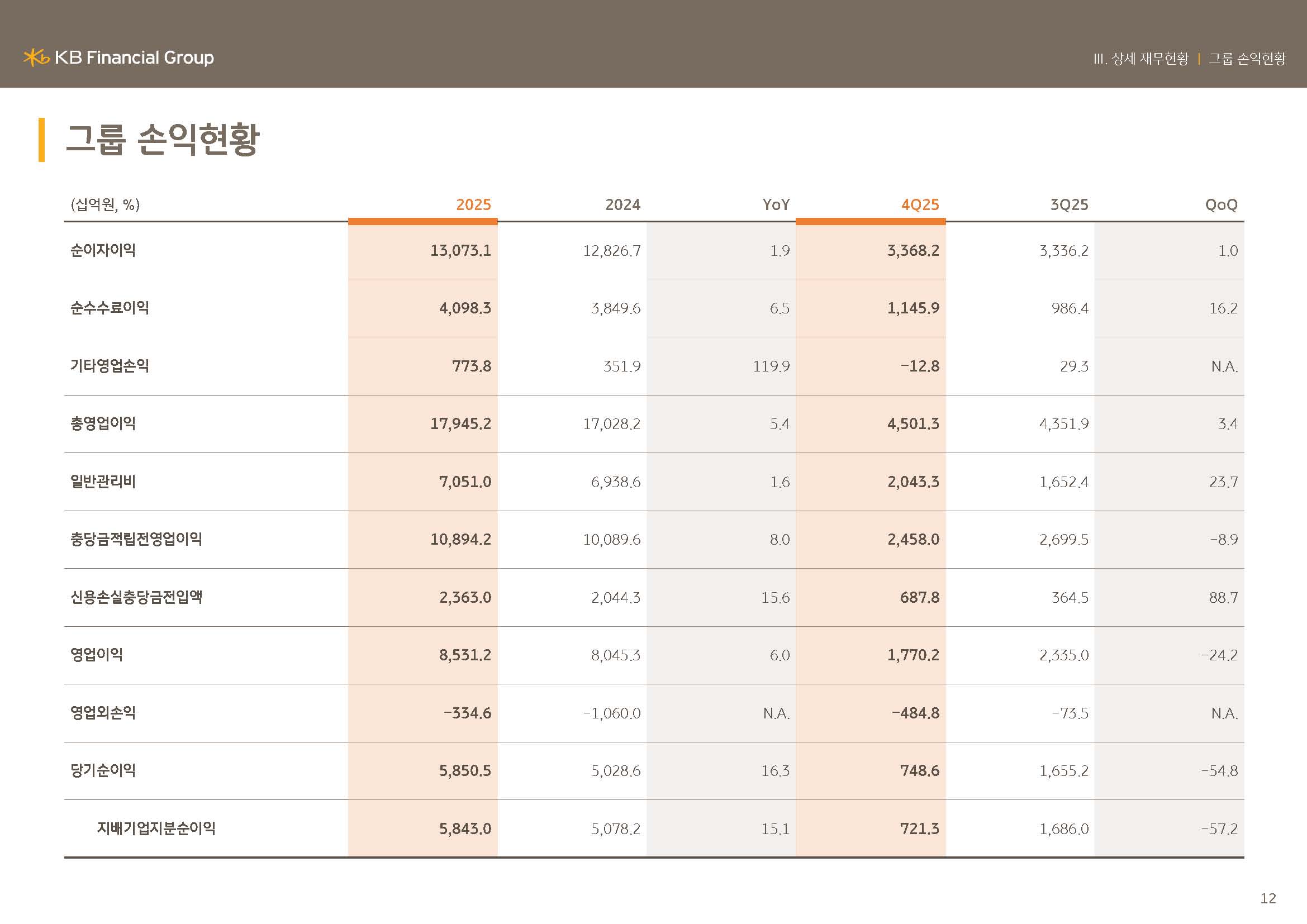Click the KB Financial Group title text

click(134, 58)
